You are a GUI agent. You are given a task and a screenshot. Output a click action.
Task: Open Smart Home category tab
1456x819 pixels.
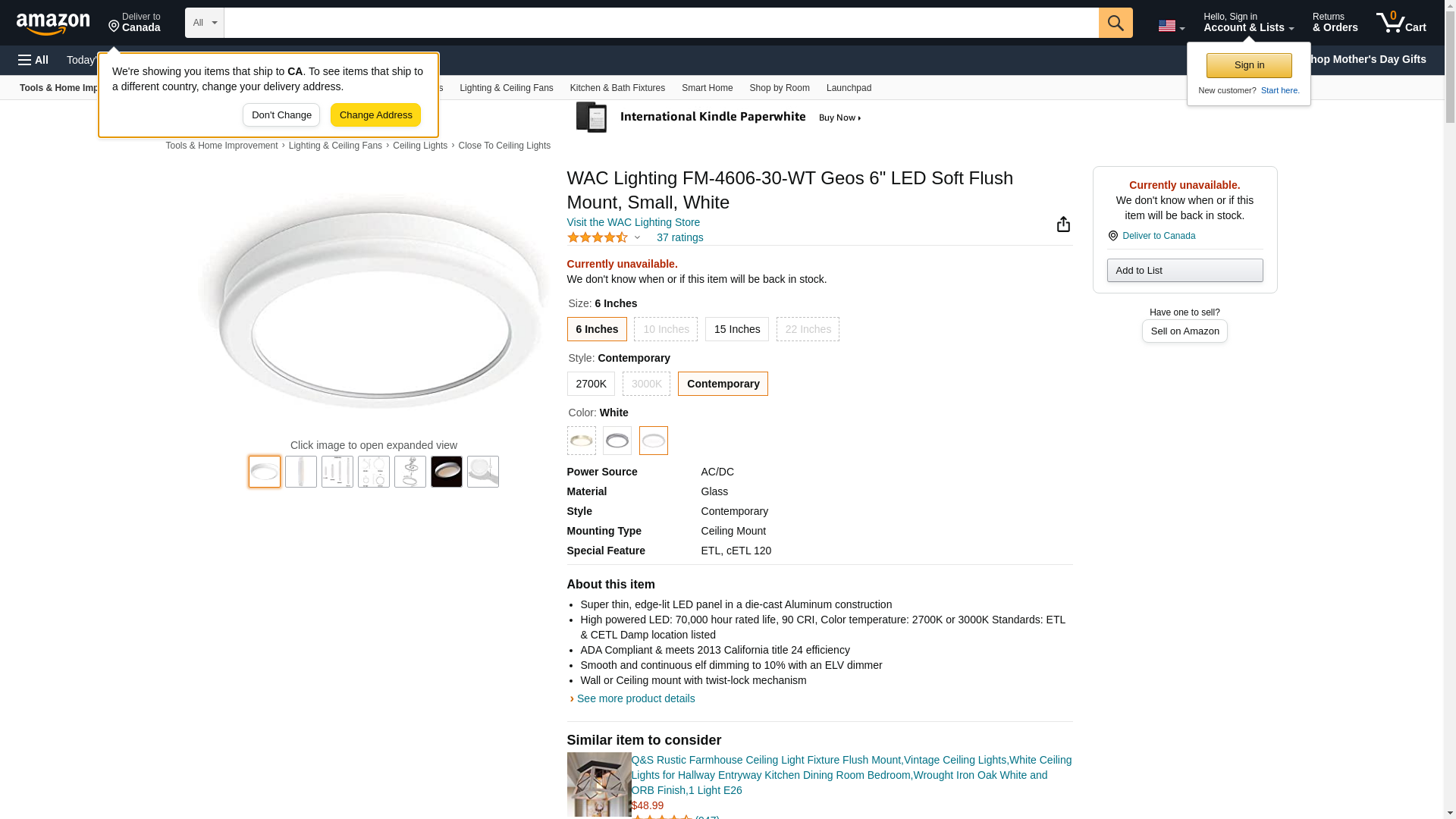tap(707, 88)
